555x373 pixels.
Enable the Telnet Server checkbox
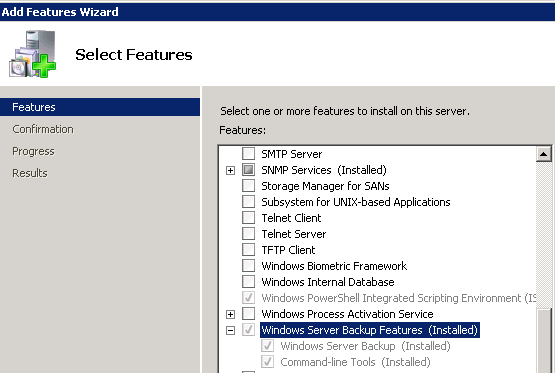coord(248,234)
